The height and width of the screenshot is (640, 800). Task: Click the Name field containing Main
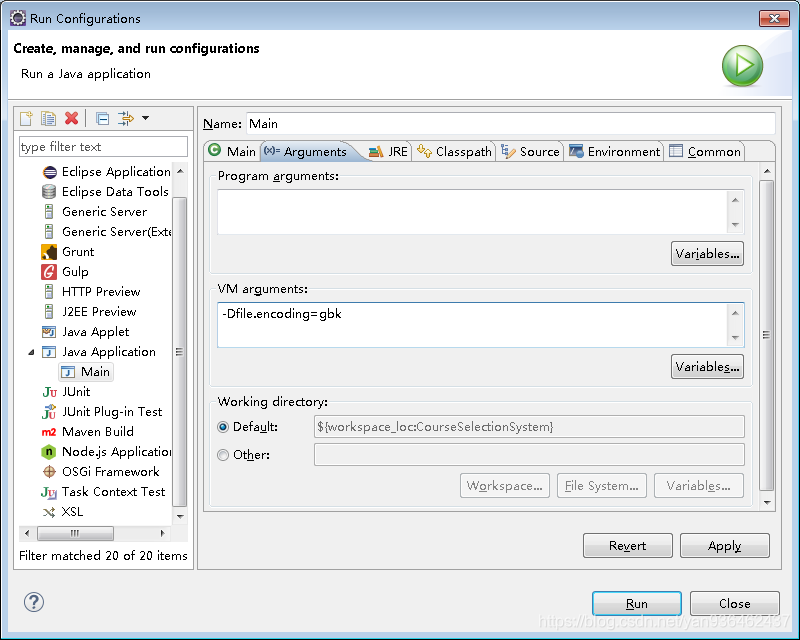[x=511, y=124]
